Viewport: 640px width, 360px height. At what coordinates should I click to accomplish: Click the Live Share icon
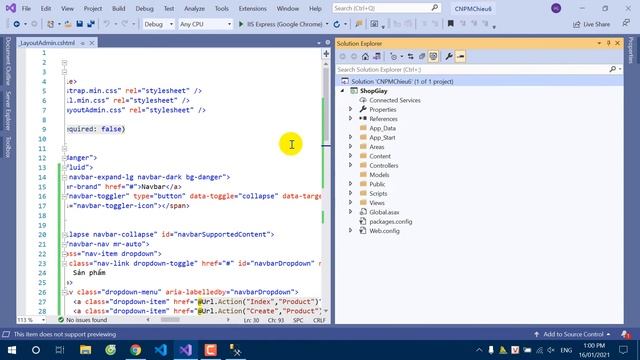[x=577, y=24]
